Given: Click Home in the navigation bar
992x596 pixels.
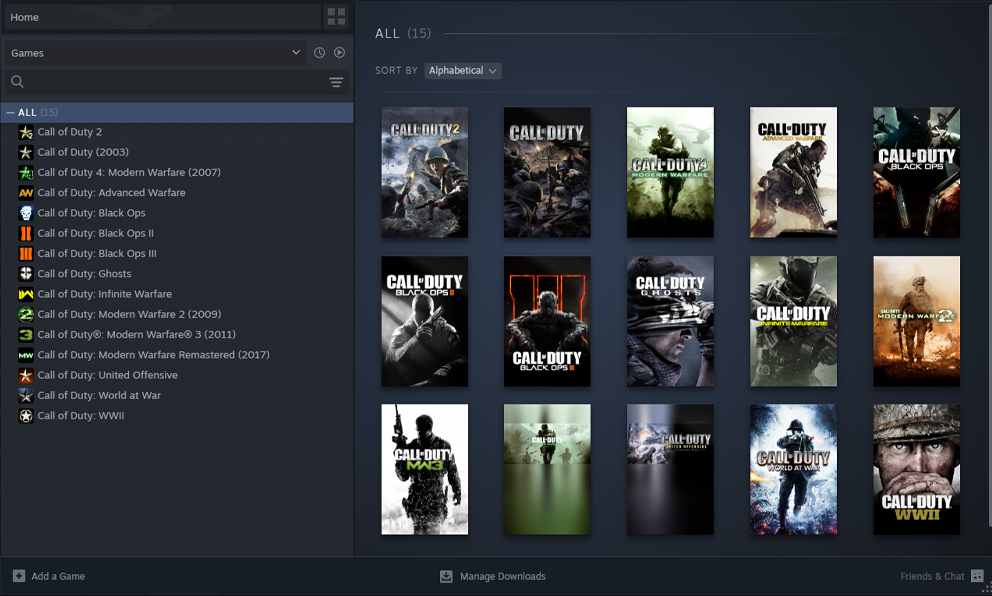Looking at the screenshot, I should 25,16.
